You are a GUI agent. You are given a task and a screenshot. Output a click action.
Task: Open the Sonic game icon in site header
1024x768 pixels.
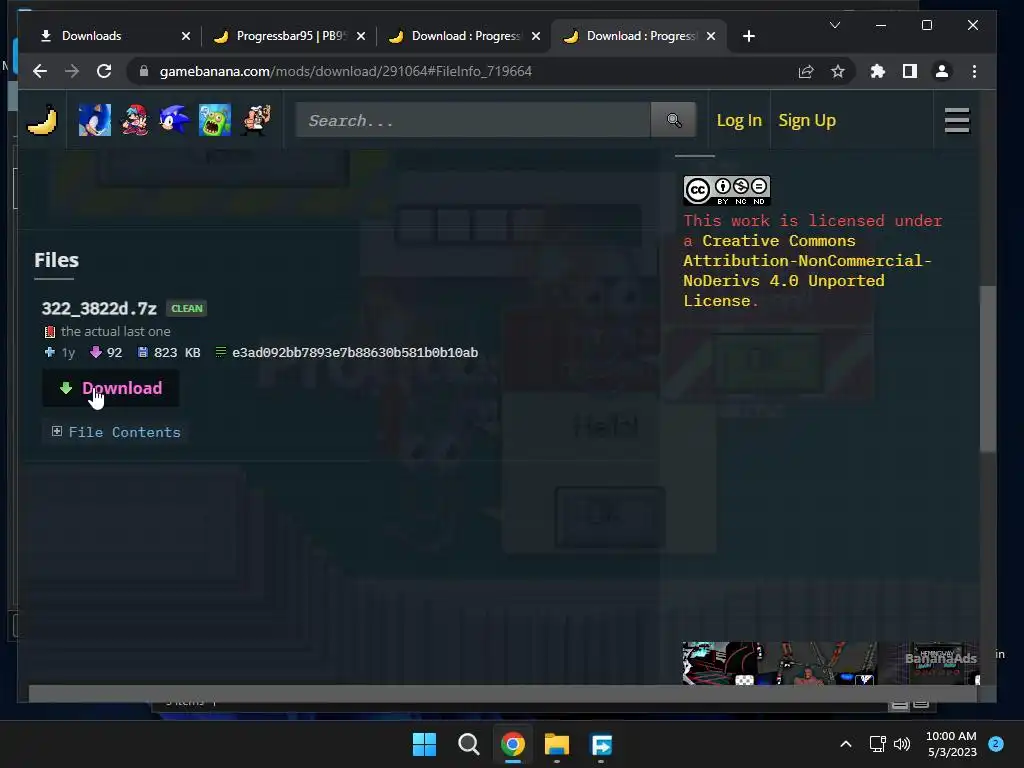[95, 120]
